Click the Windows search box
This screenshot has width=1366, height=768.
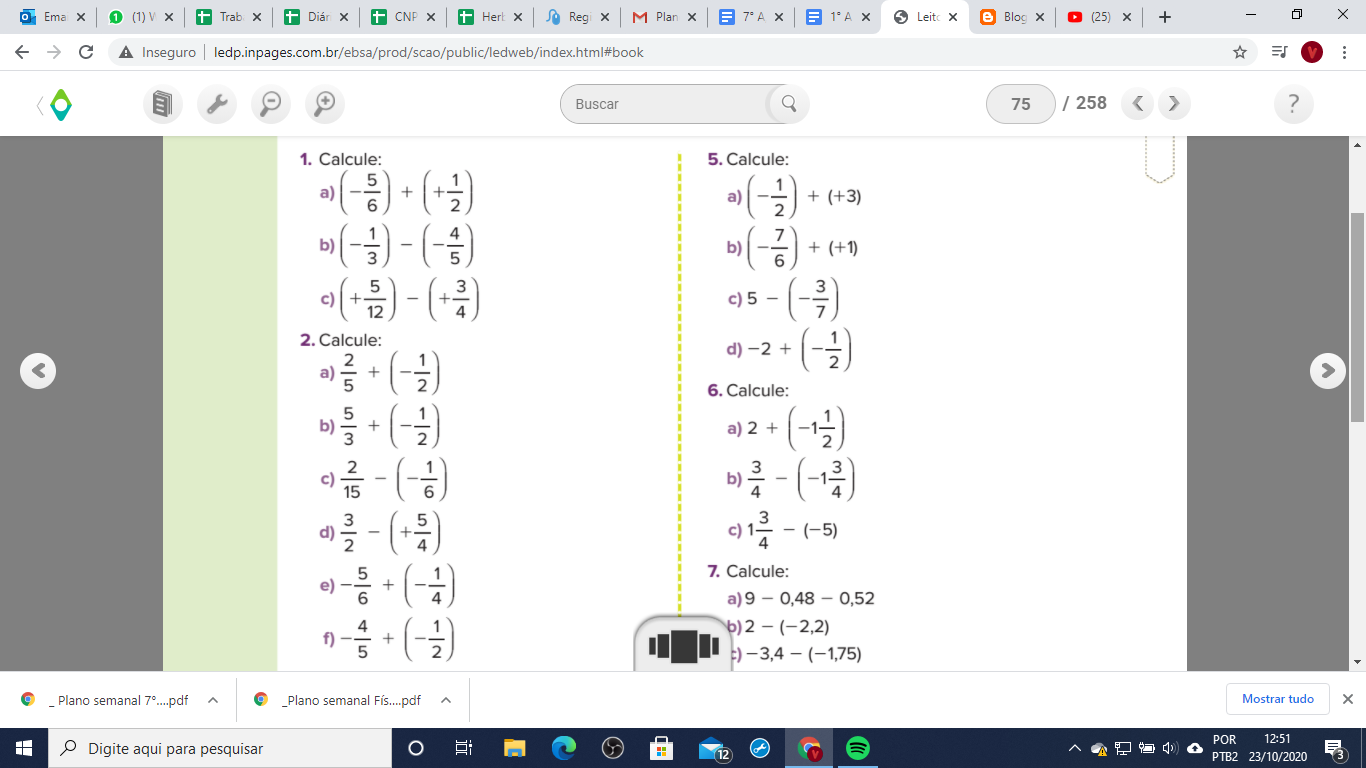(219, 748)
